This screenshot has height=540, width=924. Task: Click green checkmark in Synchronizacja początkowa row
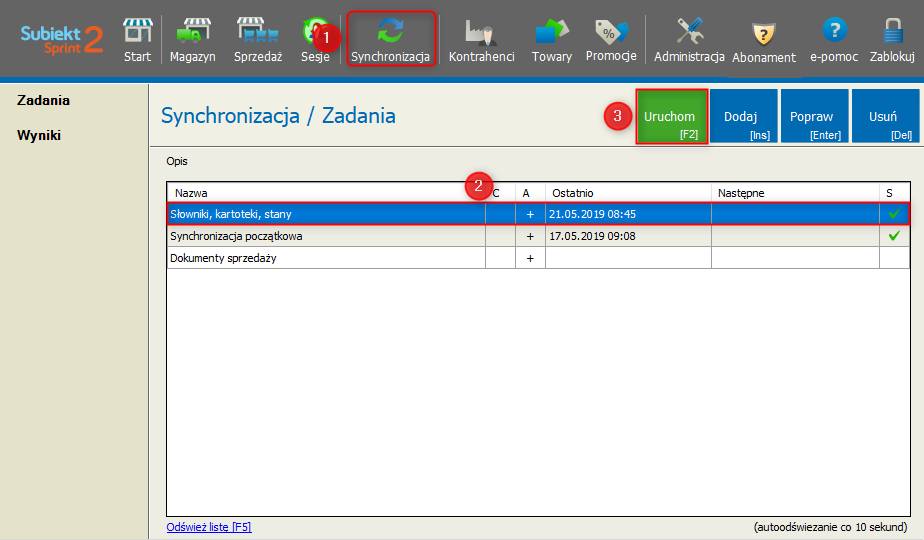pyautogui.click(x=894, y=235)
